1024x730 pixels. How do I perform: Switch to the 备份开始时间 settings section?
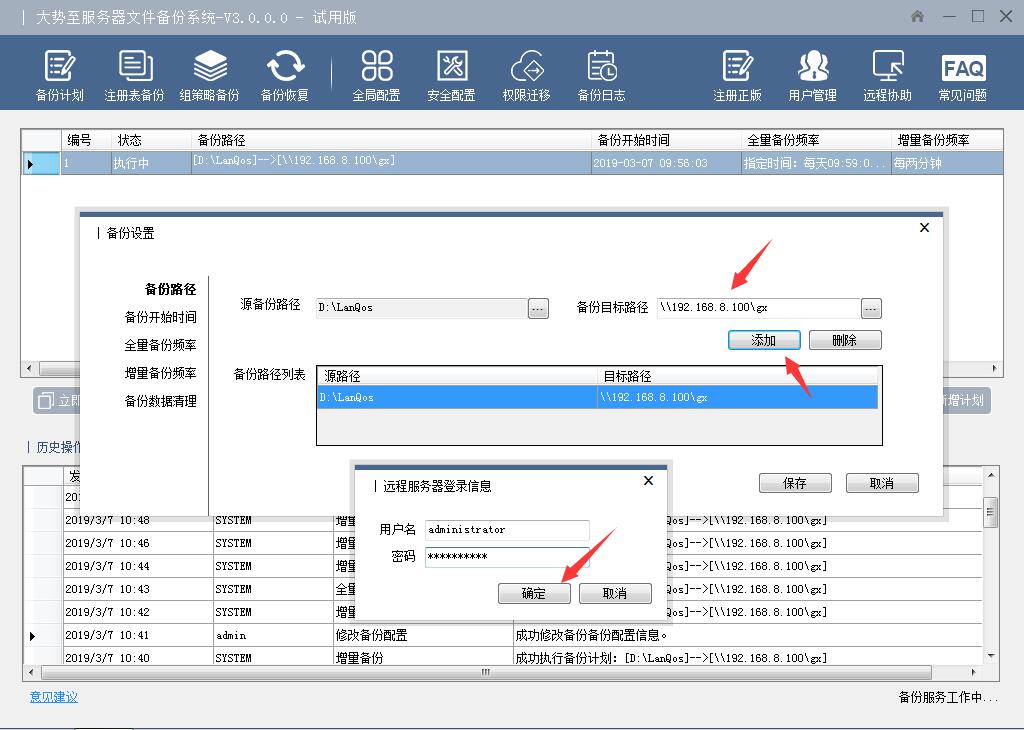coord(160,317)
